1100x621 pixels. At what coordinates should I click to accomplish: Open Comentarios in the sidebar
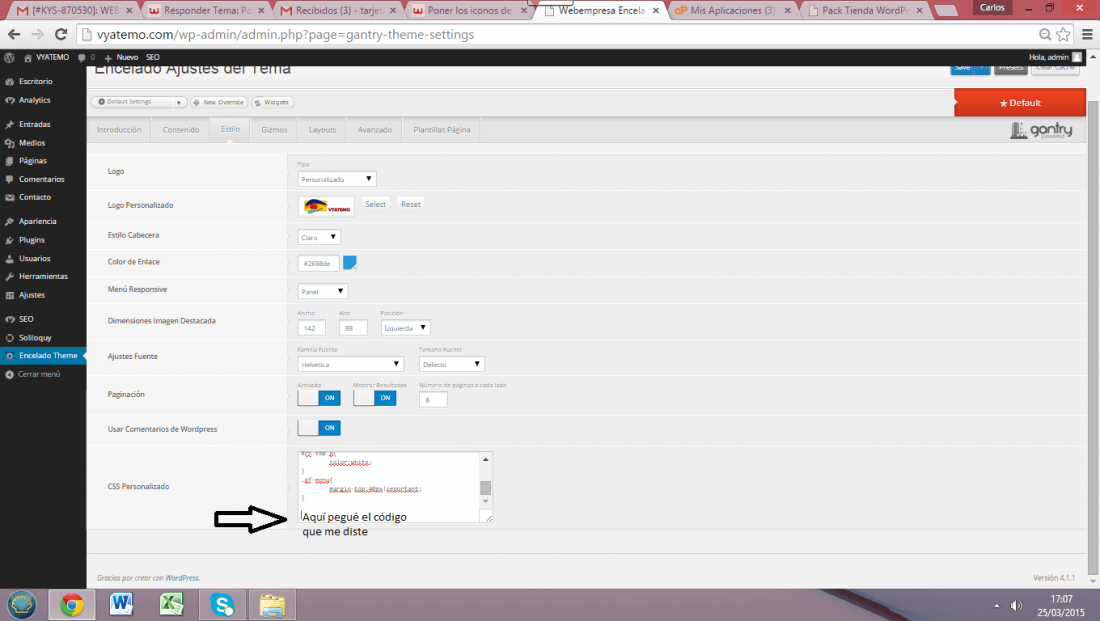click(x=41, y=179)
